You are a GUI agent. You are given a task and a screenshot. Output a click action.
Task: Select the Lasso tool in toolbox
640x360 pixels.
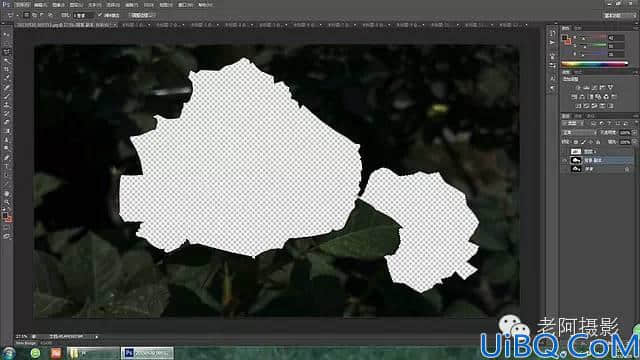(x=7, y=52)
